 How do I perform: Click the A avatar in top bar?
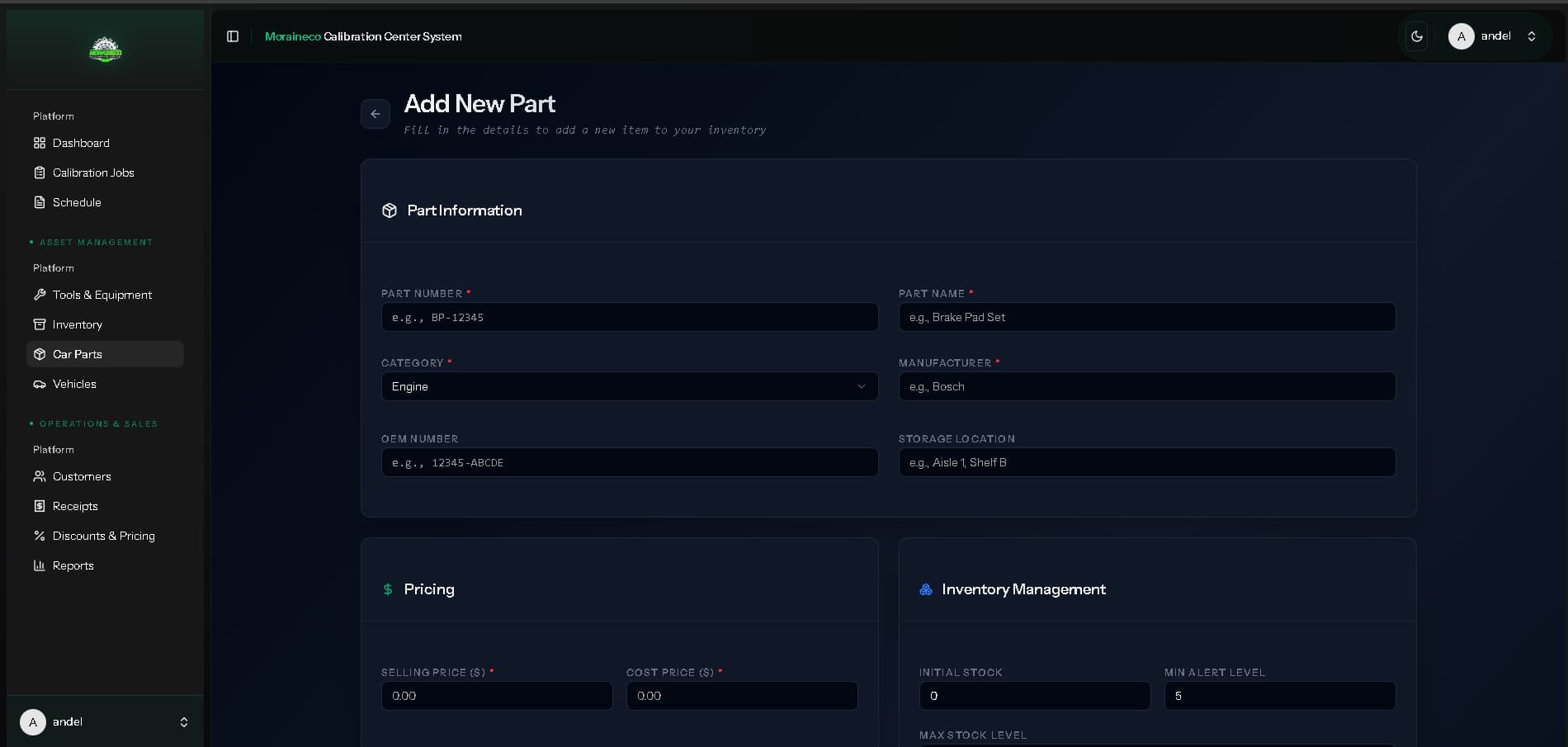(1462, 36)
